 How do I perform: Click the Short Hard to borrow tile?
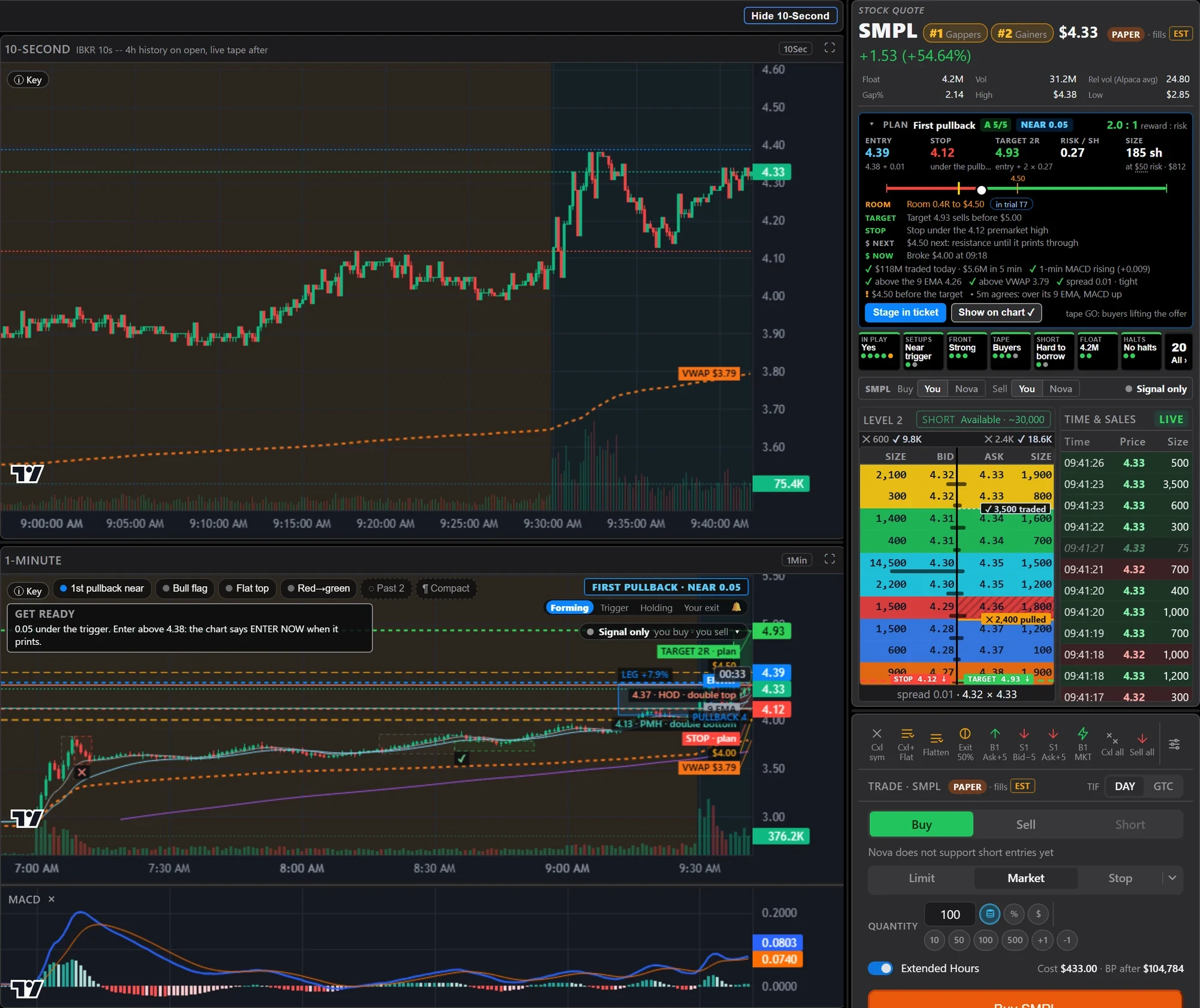[x=1053, y=351]
